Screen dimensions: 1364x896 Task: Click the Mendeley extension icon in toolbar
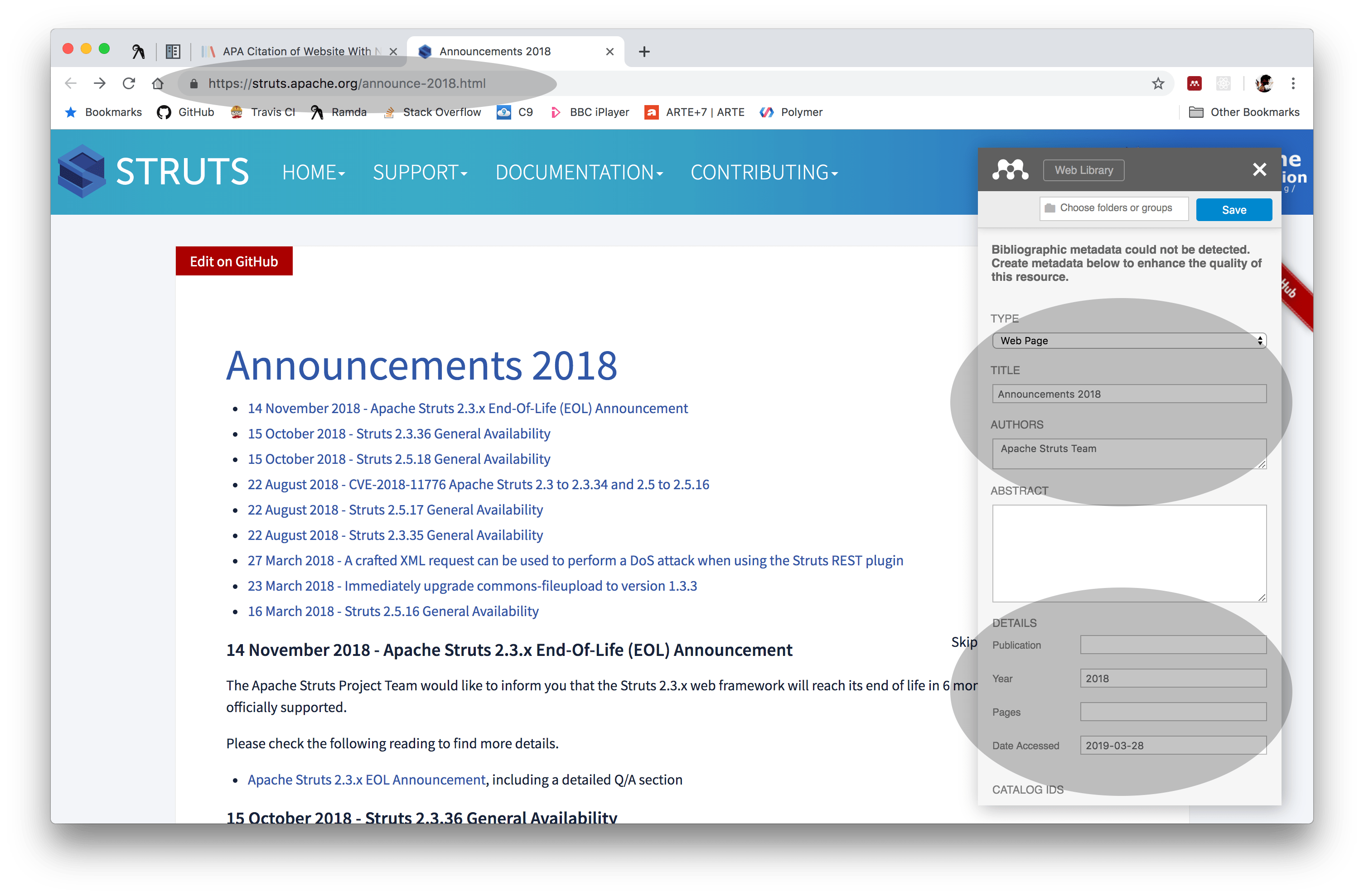coord(1195,84)
